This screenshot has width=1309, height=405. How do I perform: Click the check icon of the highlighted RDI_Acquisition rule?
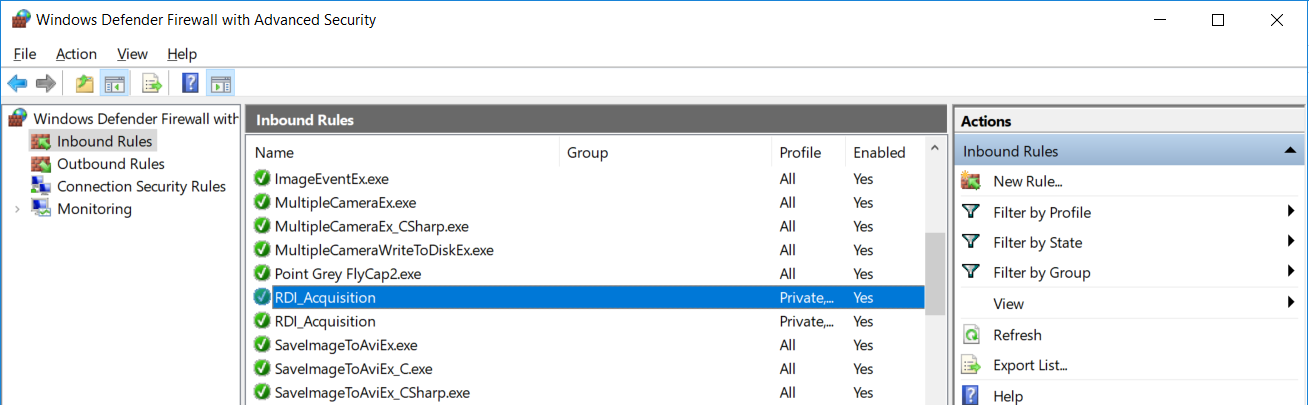(x=262, y=297)
